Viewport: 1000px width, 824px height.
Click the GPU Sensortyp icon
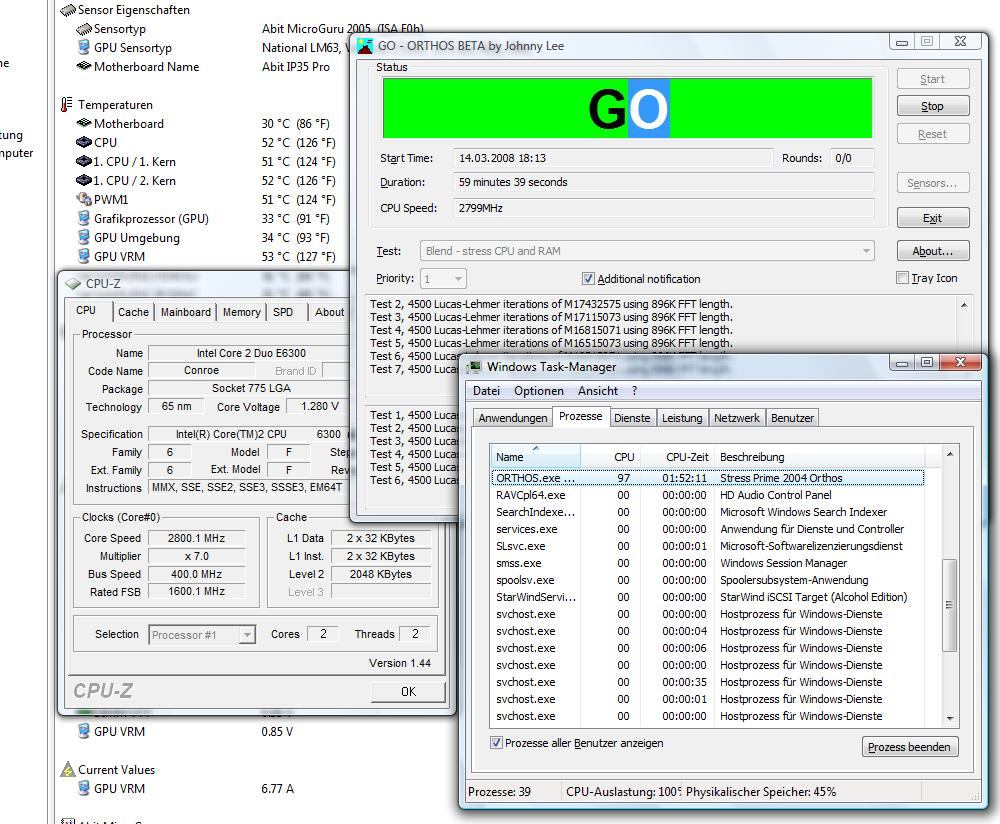pos(84,47)
